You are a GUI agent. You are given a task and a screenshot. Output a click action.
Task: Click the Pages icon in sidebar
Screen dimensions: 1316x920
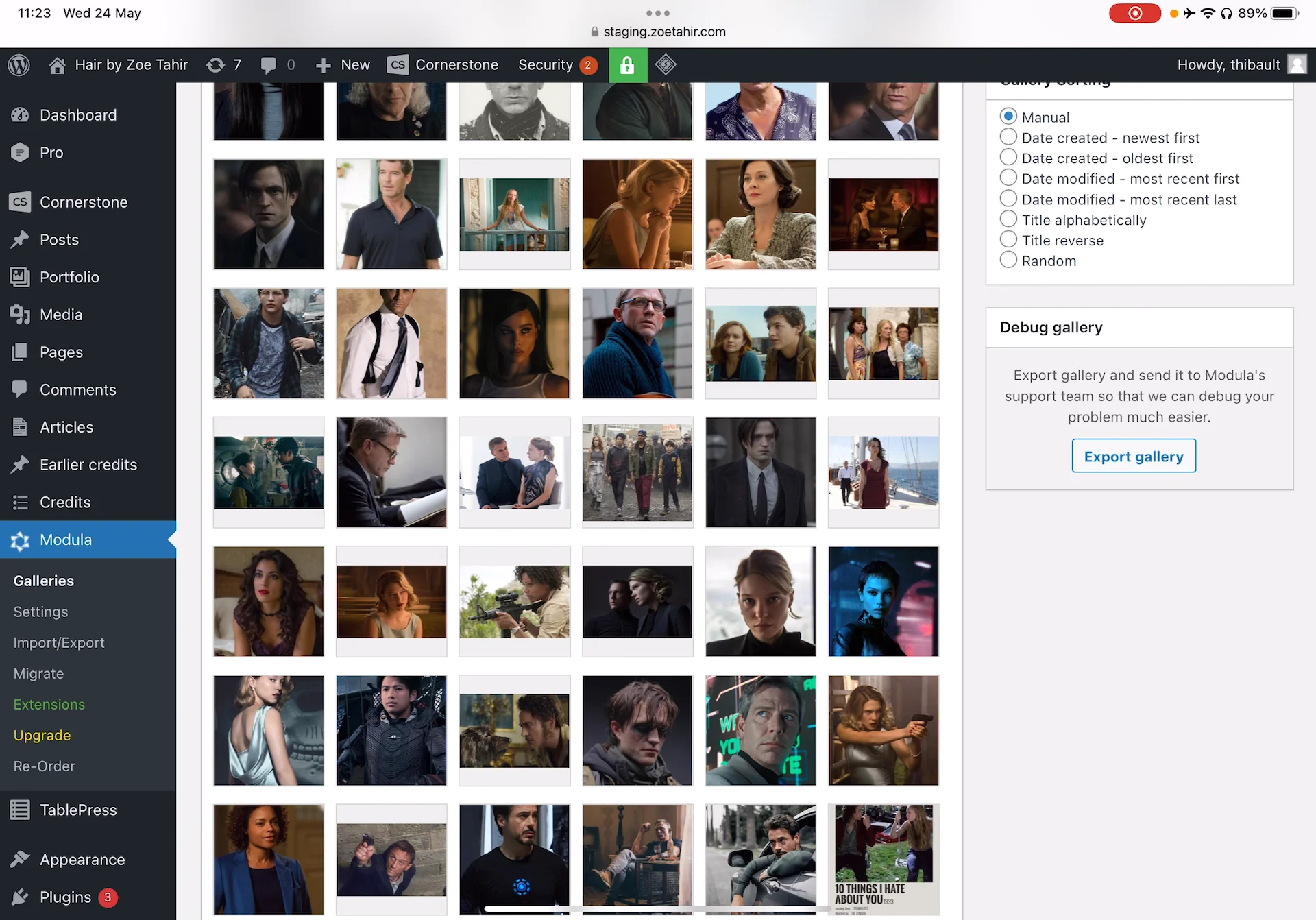point(20,352)
